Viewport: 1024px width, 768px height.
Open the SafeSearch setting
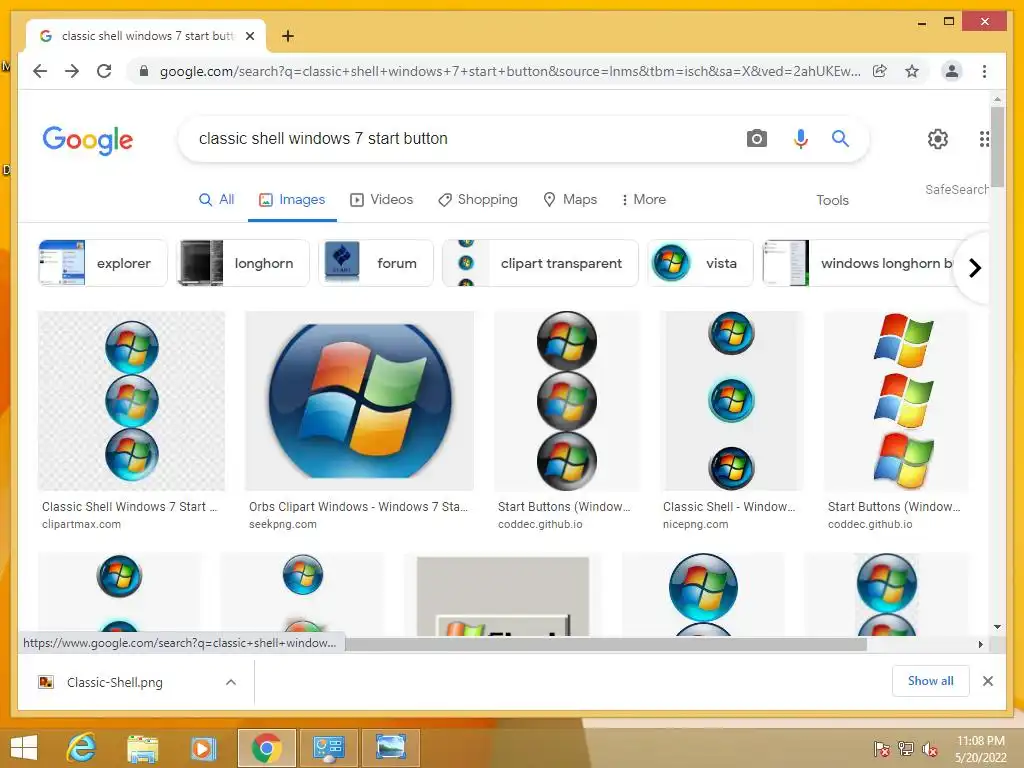tap(957, 189)
